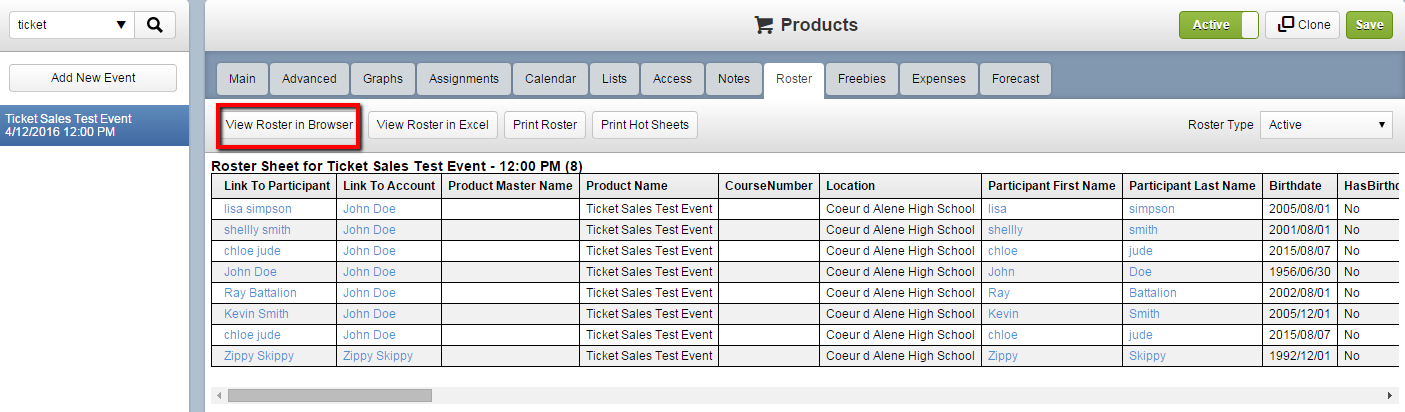Click Print Hot Sheets button

tap(645, 125)
